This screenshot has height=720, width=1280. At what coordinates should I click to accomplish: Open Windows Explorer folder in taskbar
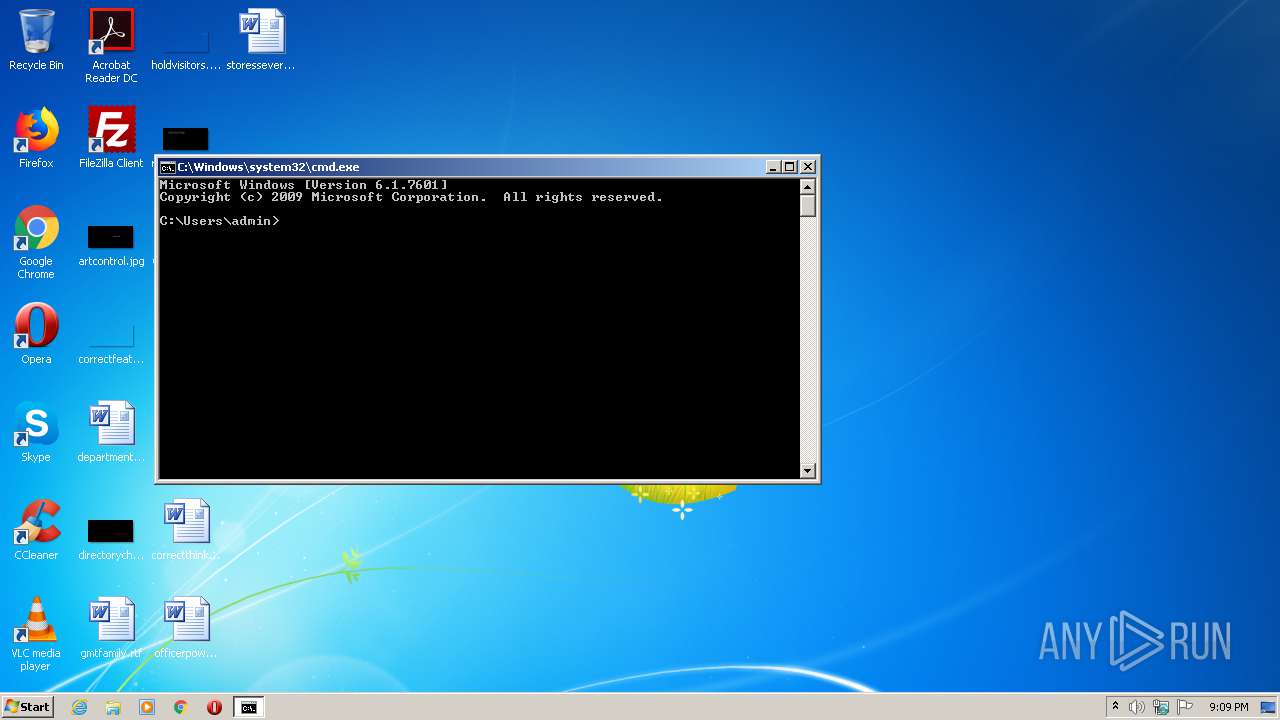[113, 707]
